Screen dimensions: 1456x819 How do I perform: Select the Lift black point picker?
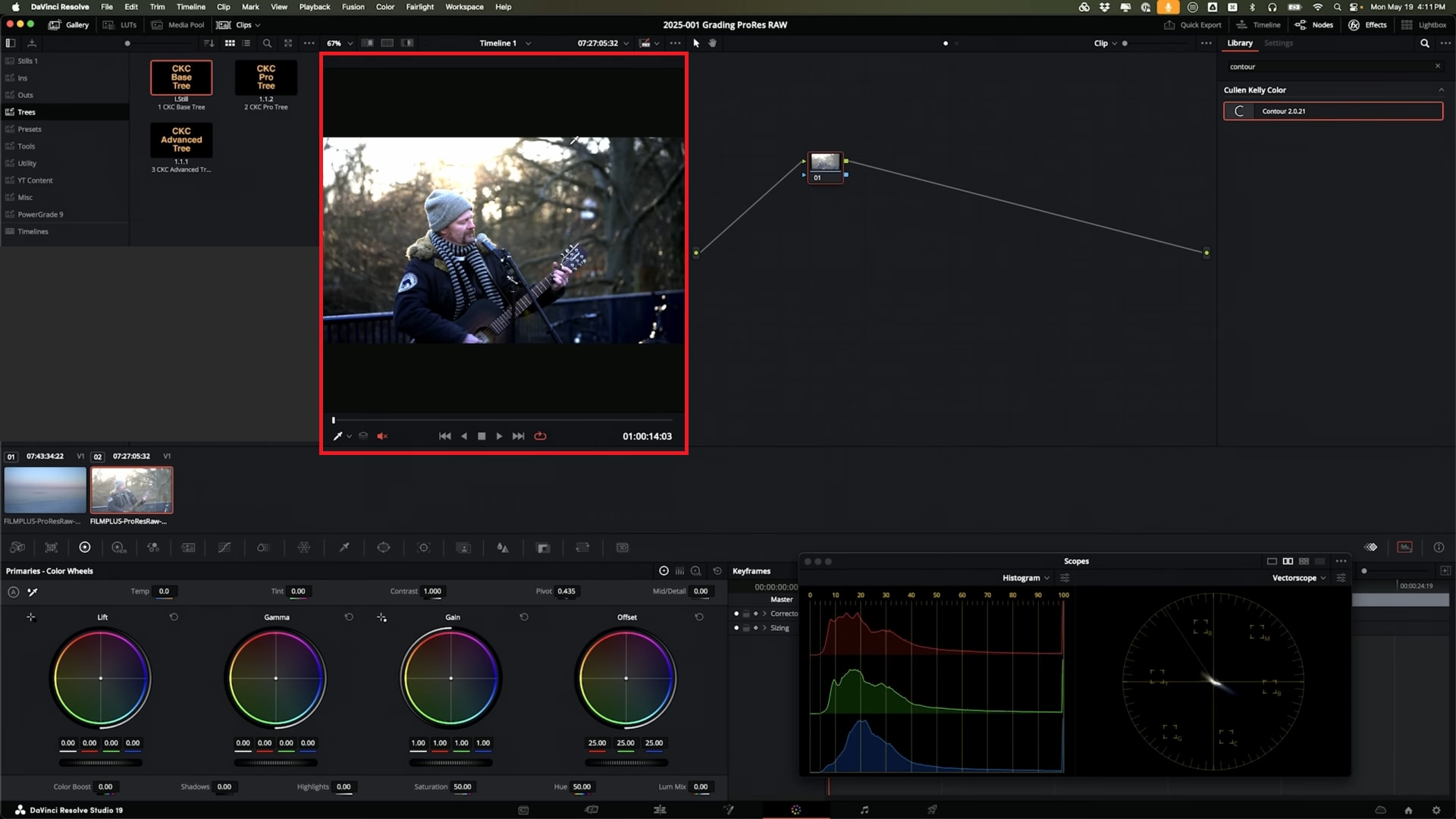coord(31,617)
